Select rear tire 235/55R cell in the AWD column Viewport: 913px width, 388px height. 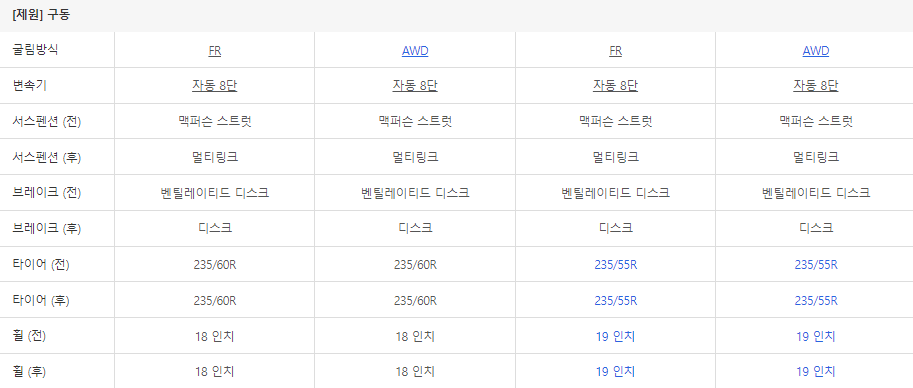pyautogui.click(x=816, y=301)
